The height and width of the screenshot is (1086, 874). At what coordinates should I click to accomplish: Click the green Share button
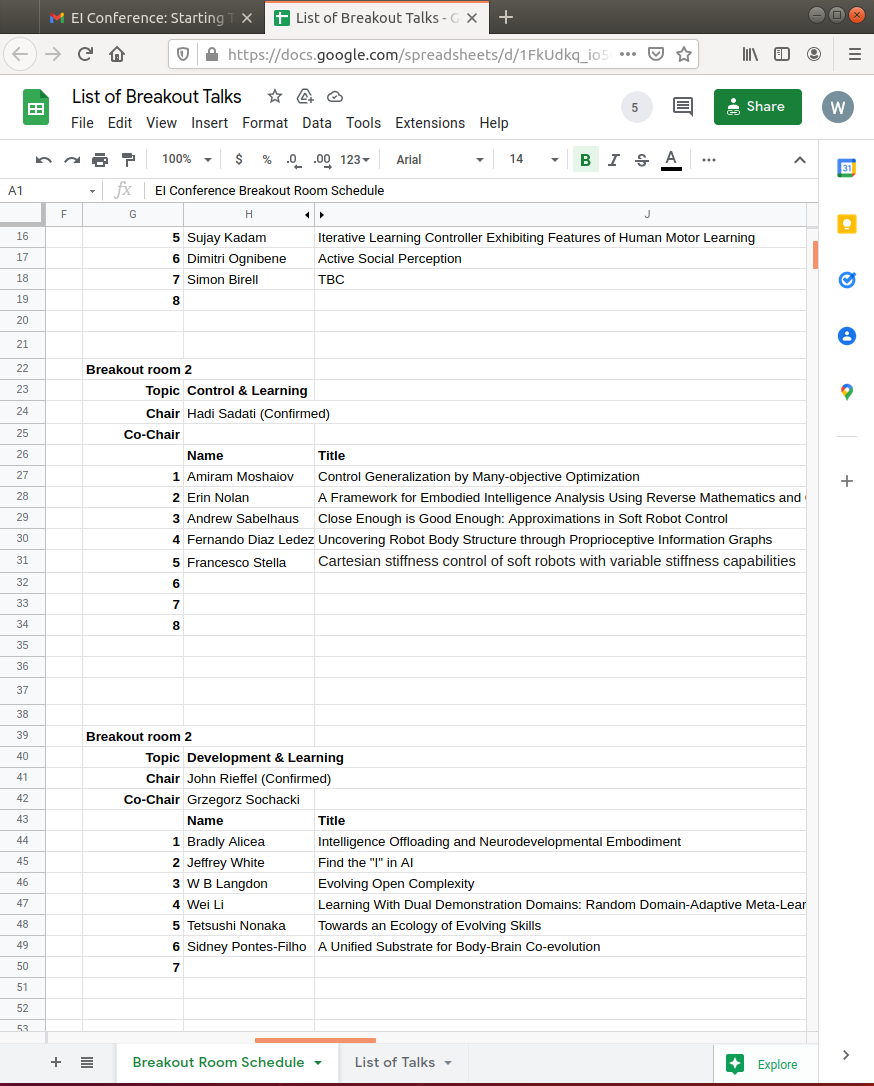click(x=757, y=107)
